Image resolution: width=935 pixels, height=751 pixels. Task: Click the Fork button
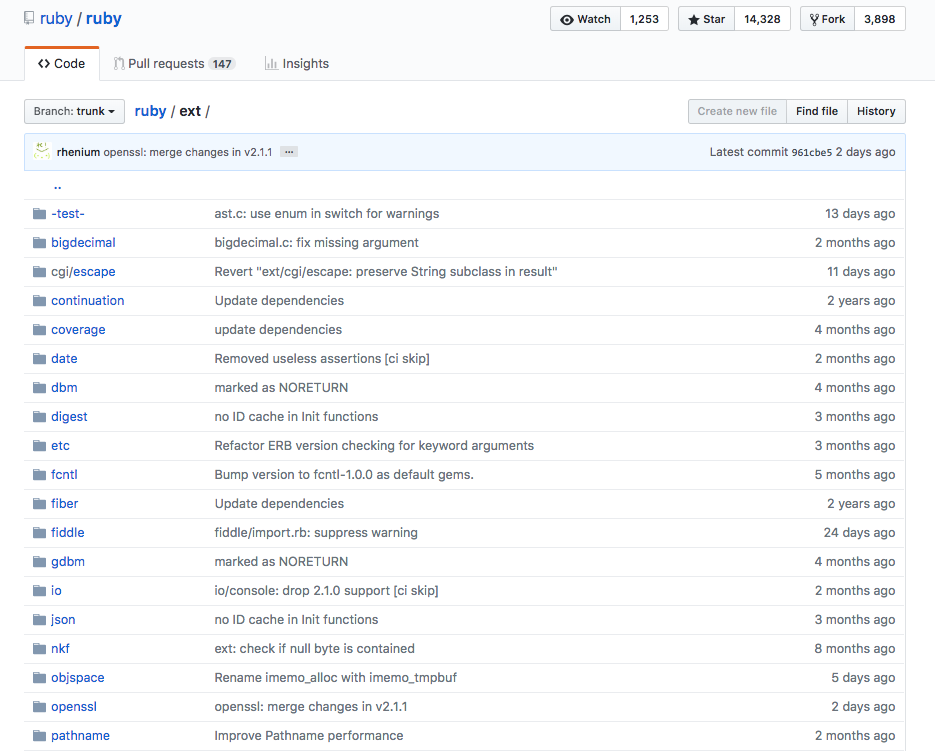[828, 19]
